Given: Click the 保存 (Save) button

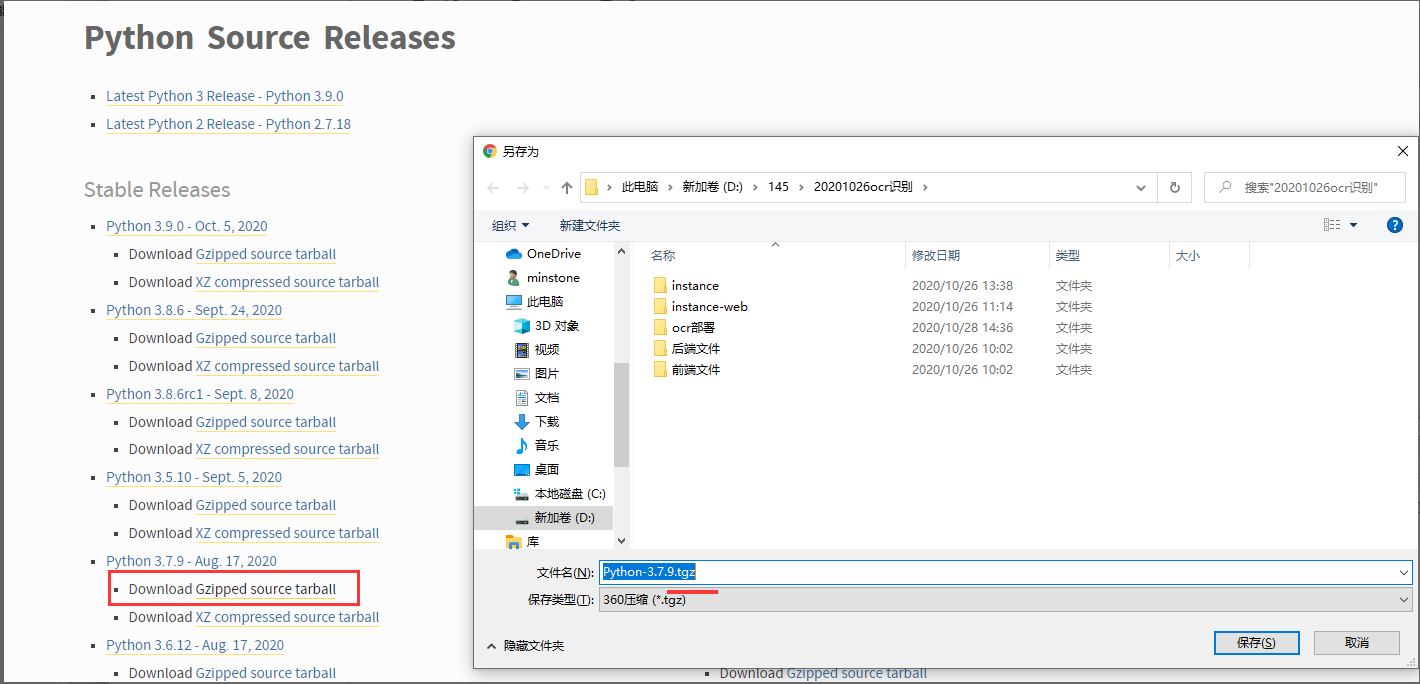Looking at the screenshot, I should 1256,642.
